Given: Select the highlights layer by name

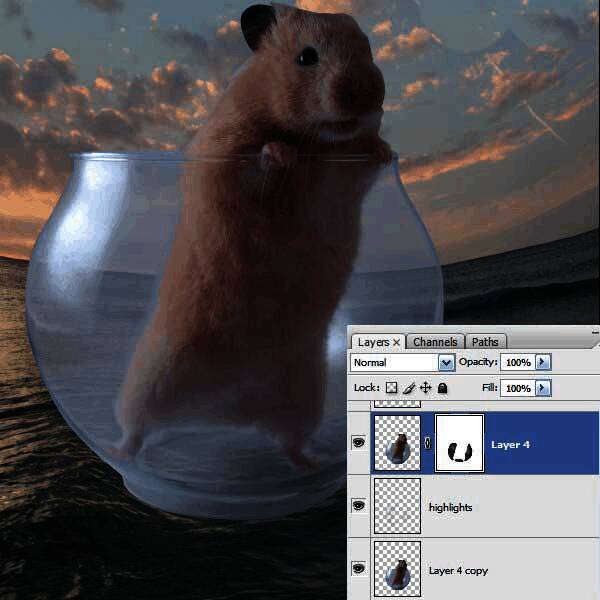Looking at the screenshot, I should 450,508.
